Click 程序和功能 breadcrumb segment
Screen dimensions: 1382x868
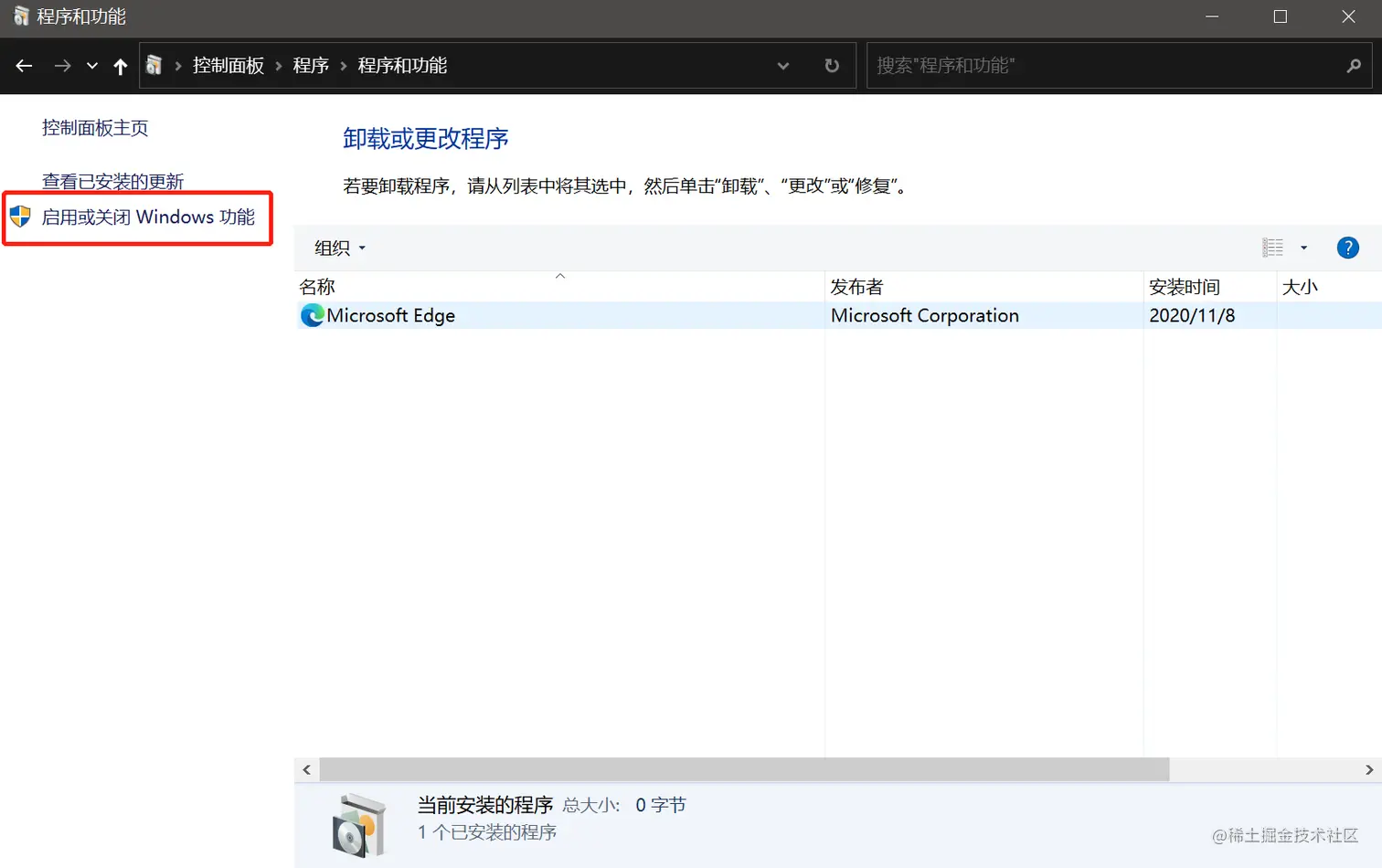[402, 66]
